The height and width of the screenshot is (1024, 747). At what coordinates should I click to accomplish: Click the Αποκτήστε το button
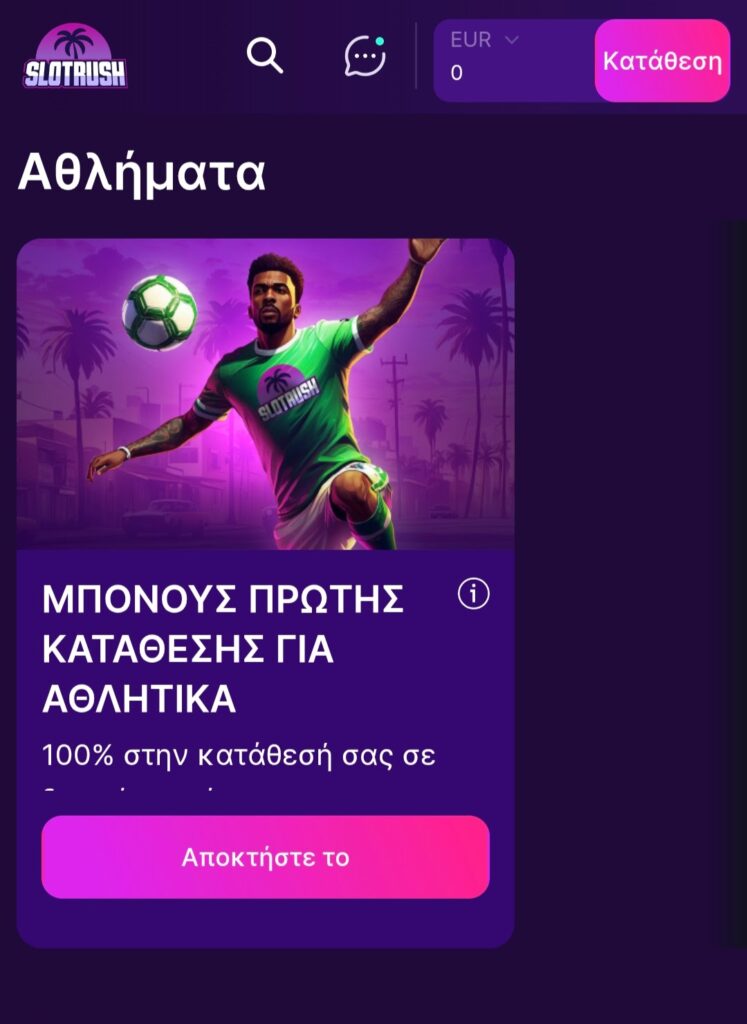tap(265, 857)
